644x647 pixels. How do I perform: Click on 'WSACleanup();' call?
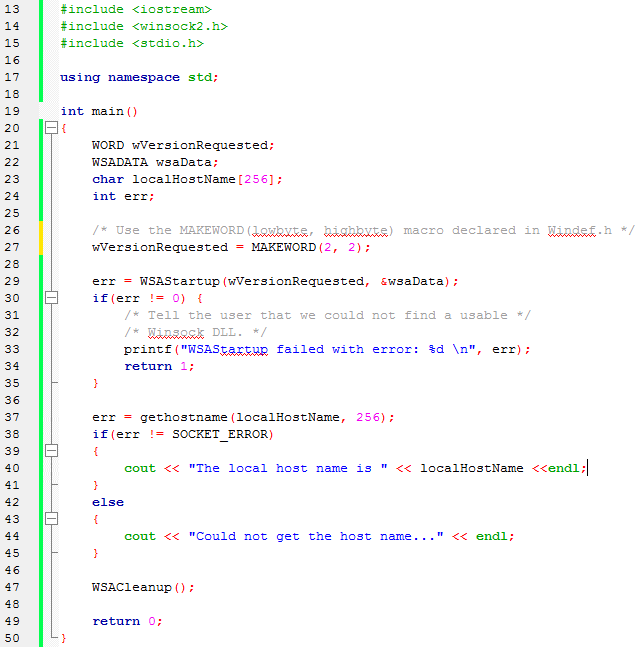143,587
